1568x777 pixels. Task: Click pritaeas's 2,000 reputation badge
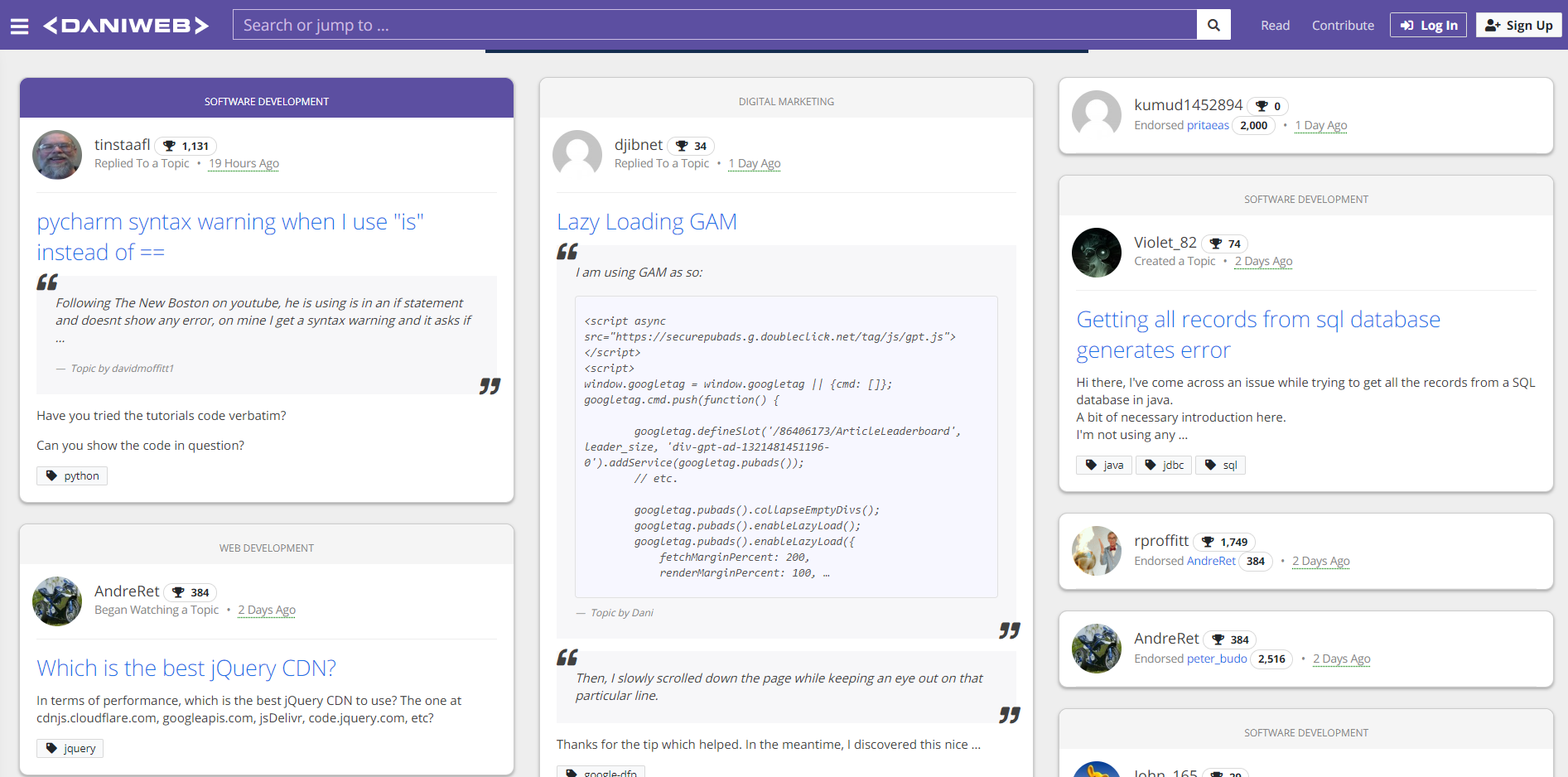click(x=1254, y=126)
